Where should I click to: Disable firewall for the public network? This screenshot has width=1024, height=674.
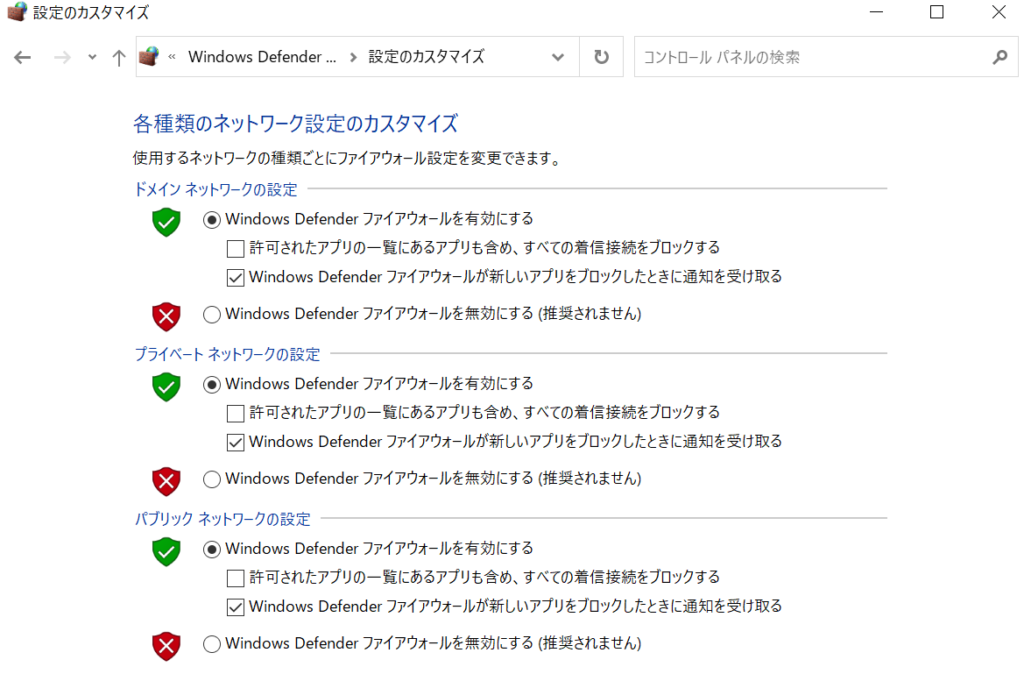click(211, 643)
